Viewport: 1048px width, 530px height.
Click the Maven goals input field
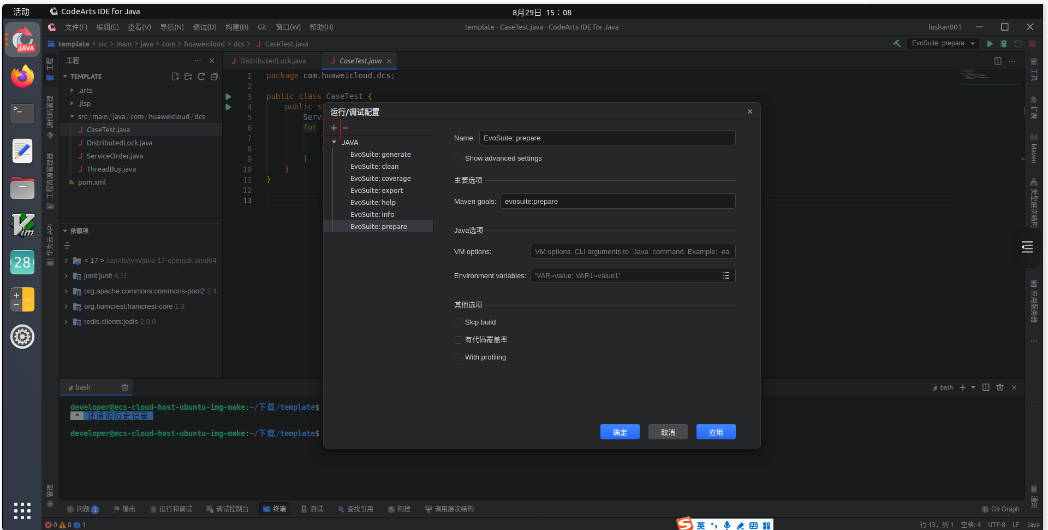[618, 201]
